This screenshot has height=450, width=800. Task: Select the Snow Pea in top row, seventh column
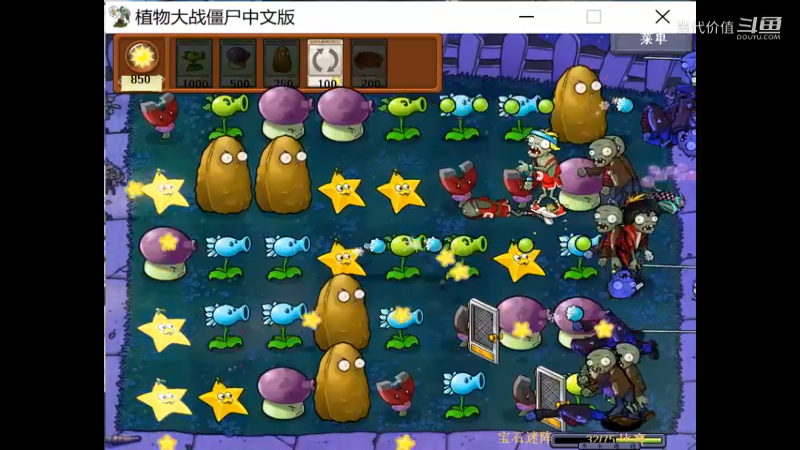(x=523, y=117)
